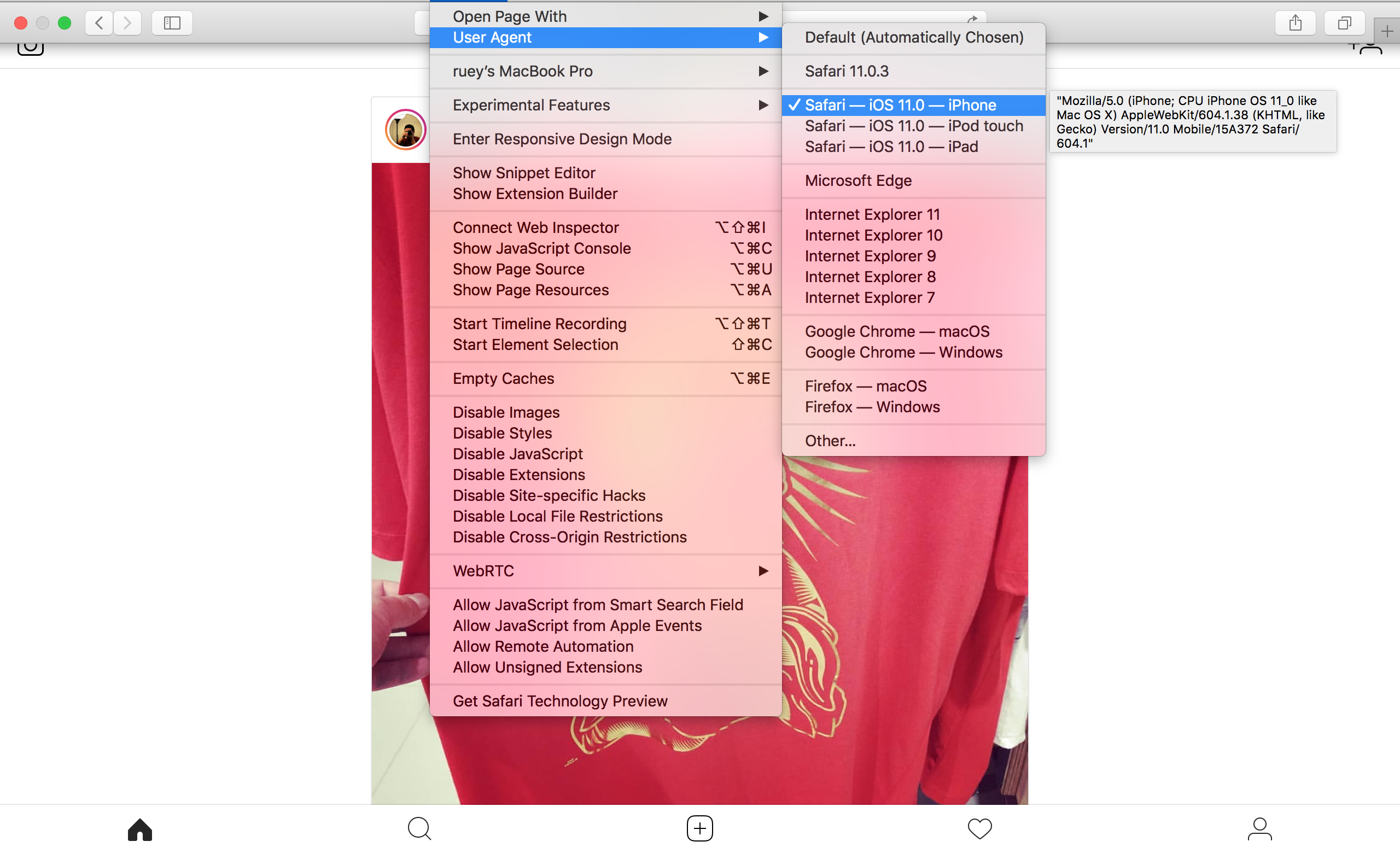1400x853 pixels.
Task: Click the Safari forward arrow
Action: (127, 23)
